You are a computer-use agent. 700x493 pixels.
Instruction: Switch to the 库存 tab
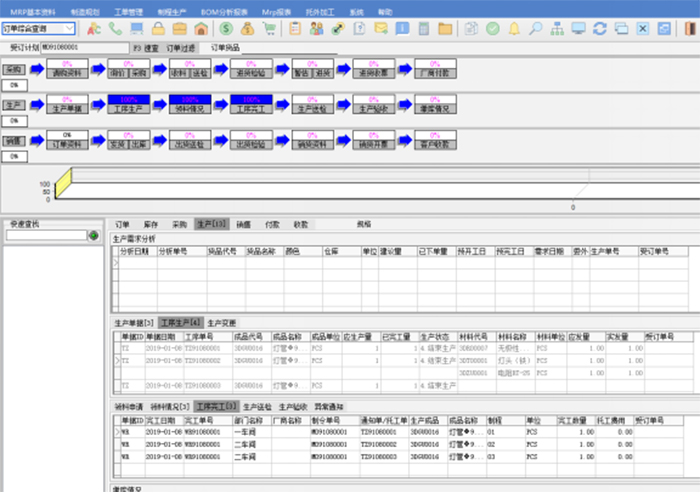(x=150, y=225)
